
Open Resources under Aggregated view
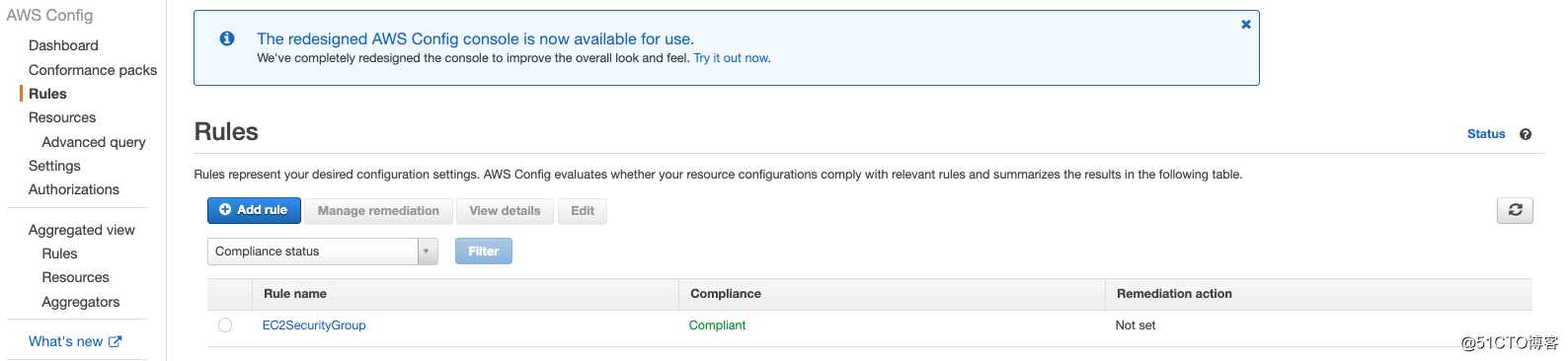click(75, 277)
